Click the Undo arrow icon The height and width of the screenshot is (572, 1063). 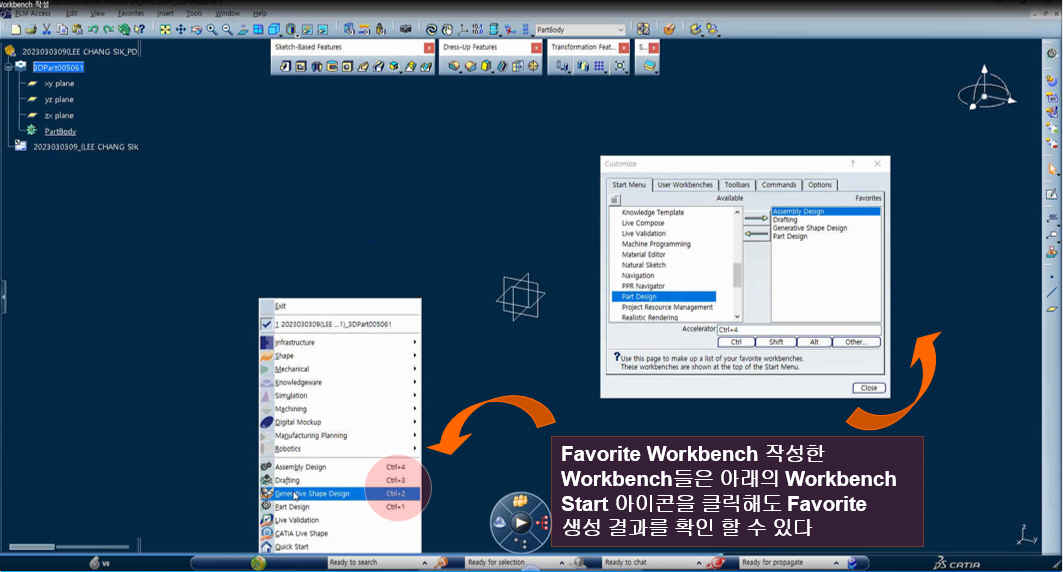coord(93,29)
